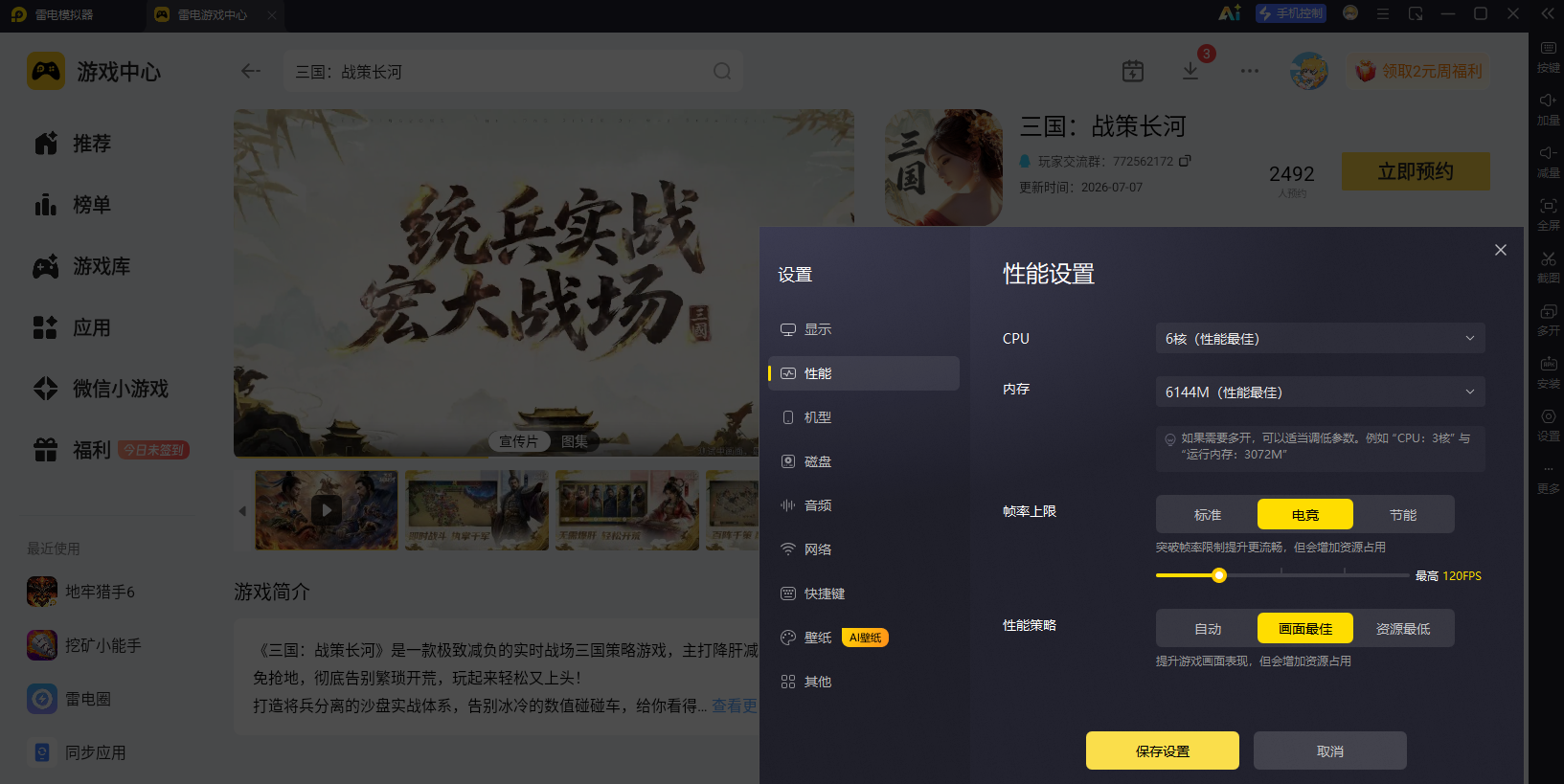1564x784 pixels.
Task: Copy the player group number 772562172
Action: pyautogui.click(x=1185, y=161)
